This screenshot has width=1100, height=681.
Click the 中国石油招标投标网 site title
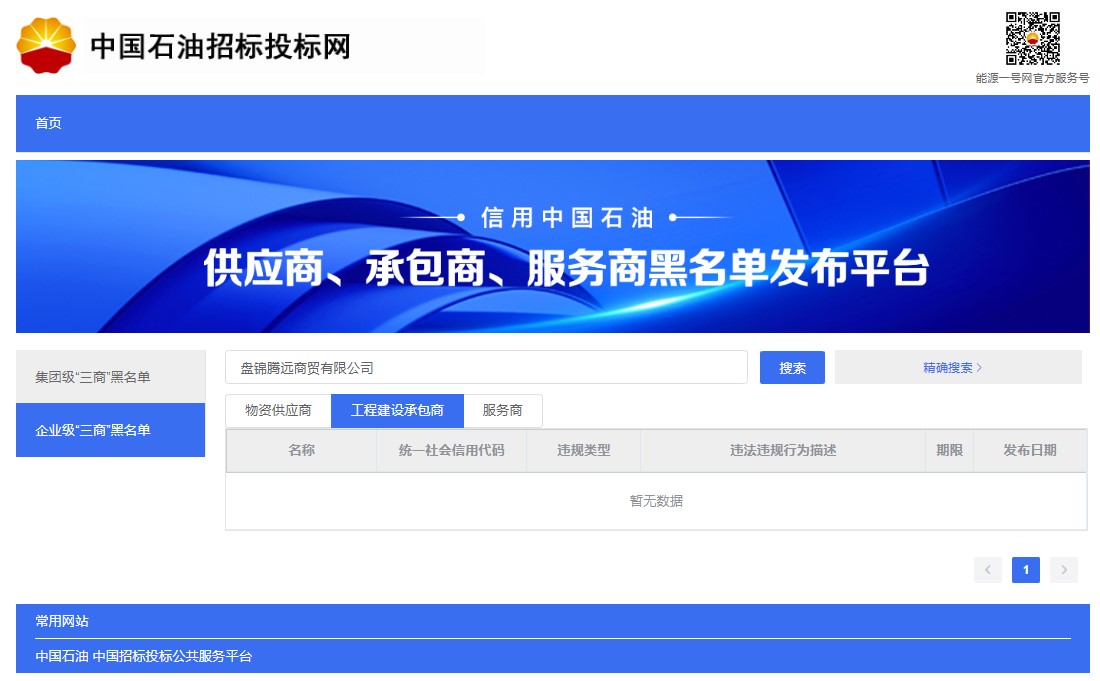220,46
